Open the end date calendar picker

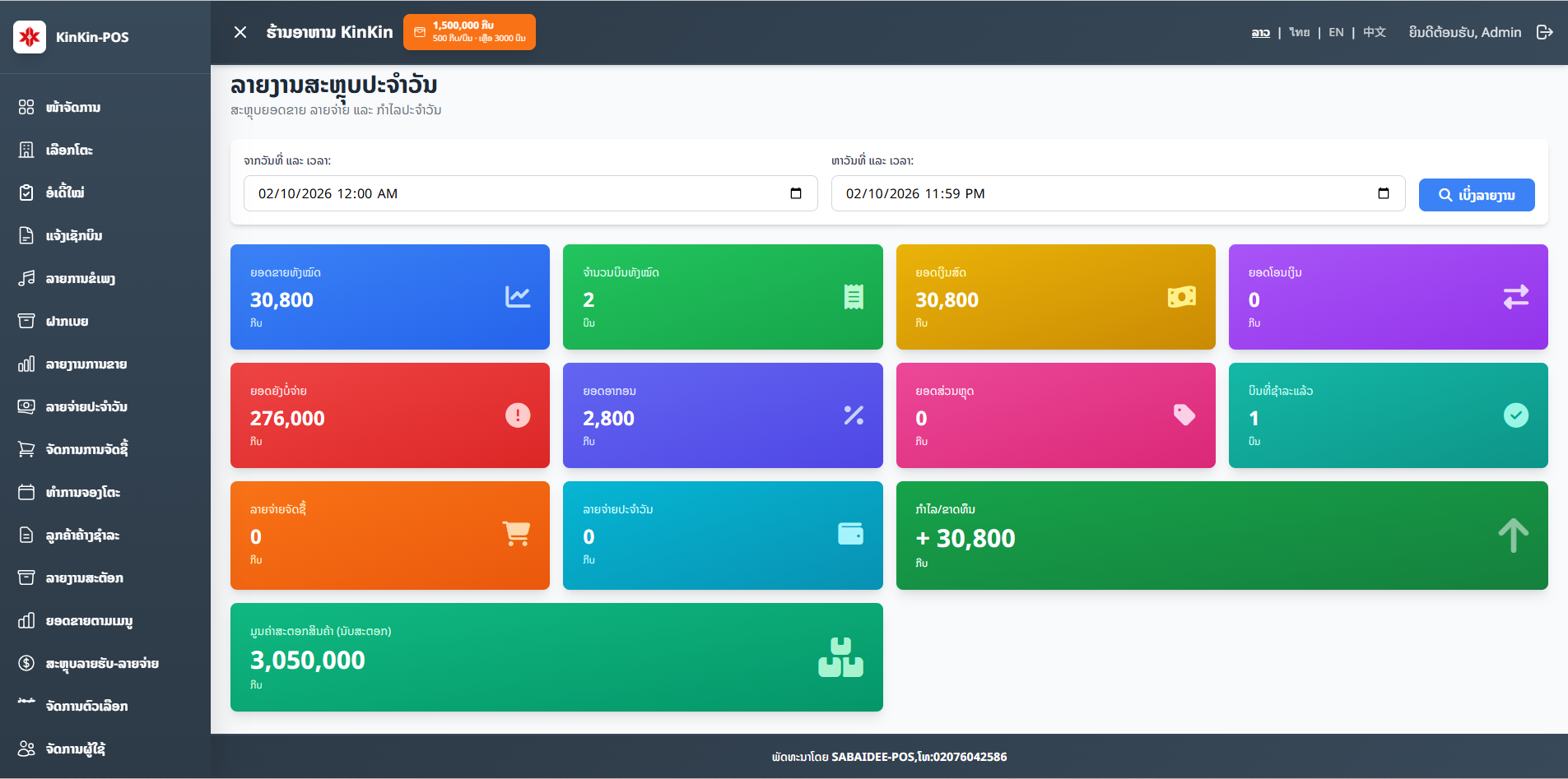point(1384,193)
